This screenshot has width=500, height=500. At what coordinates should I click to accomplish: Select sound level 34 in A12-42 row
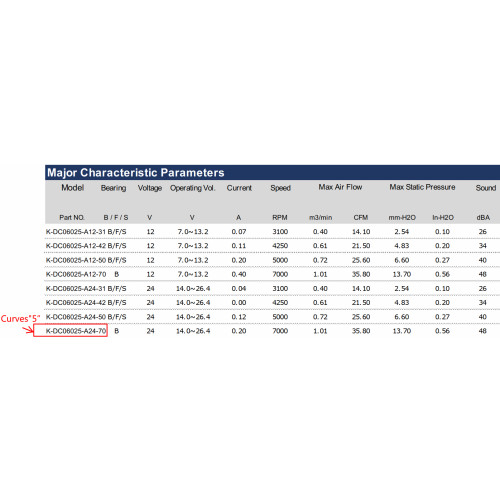pyautogui.click(x=483, y=246)
